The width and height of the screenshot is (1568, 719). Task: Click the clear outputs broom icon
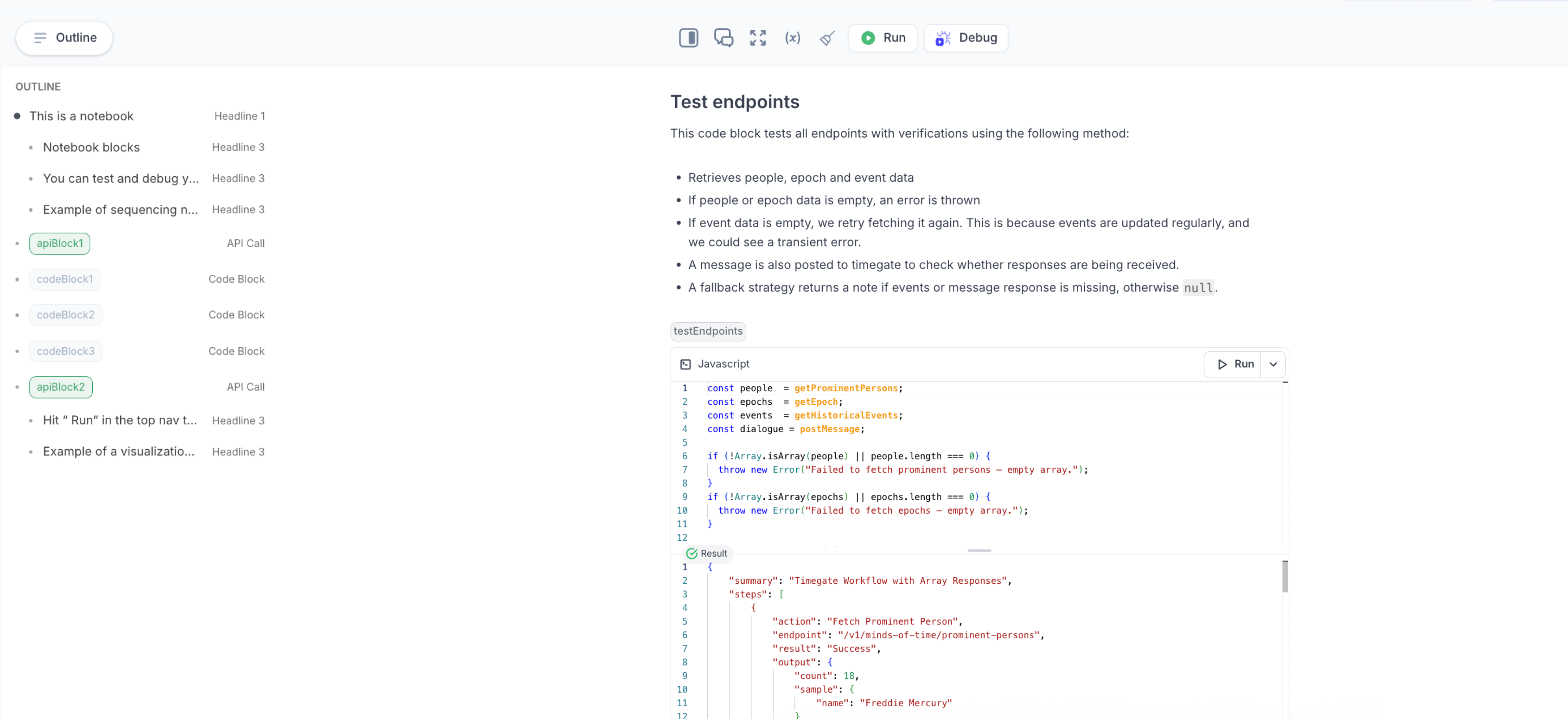click(827, 38)
